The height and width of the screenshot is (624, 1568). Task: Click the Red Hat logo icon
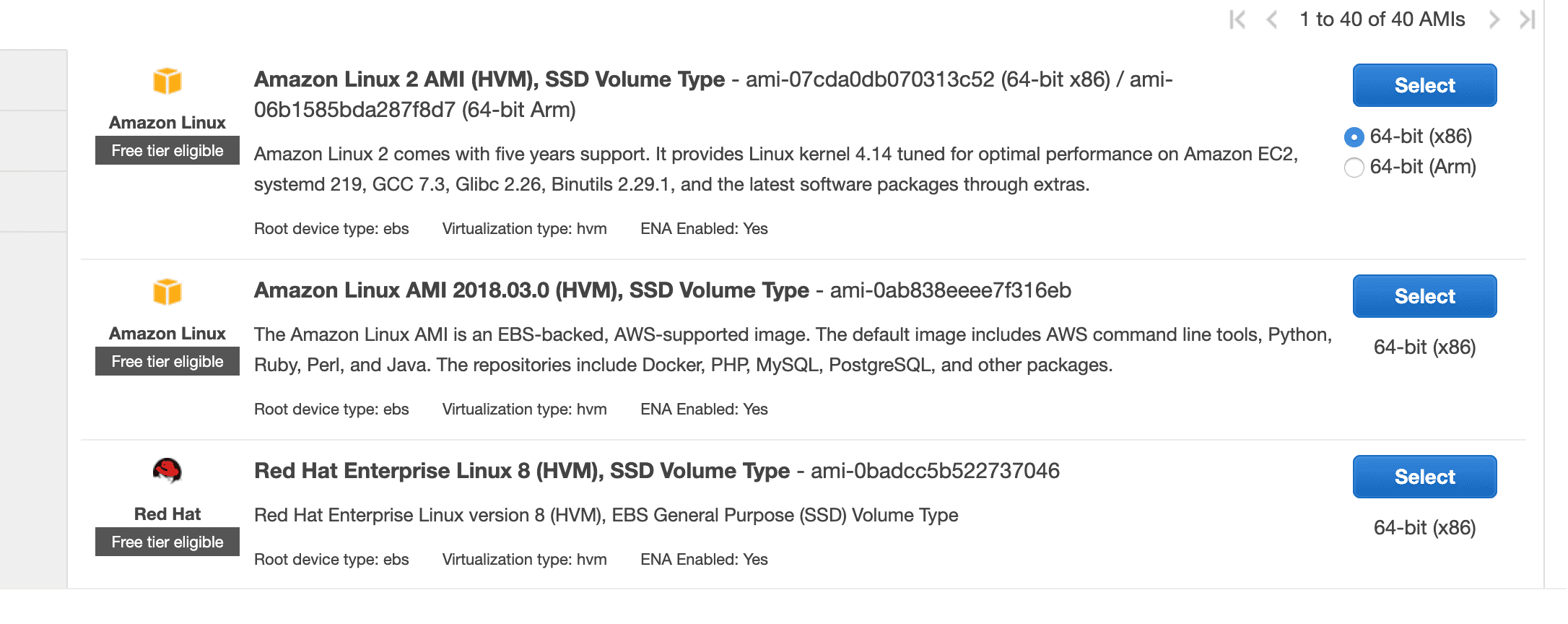pyautogui.click(x=167, y=471)
